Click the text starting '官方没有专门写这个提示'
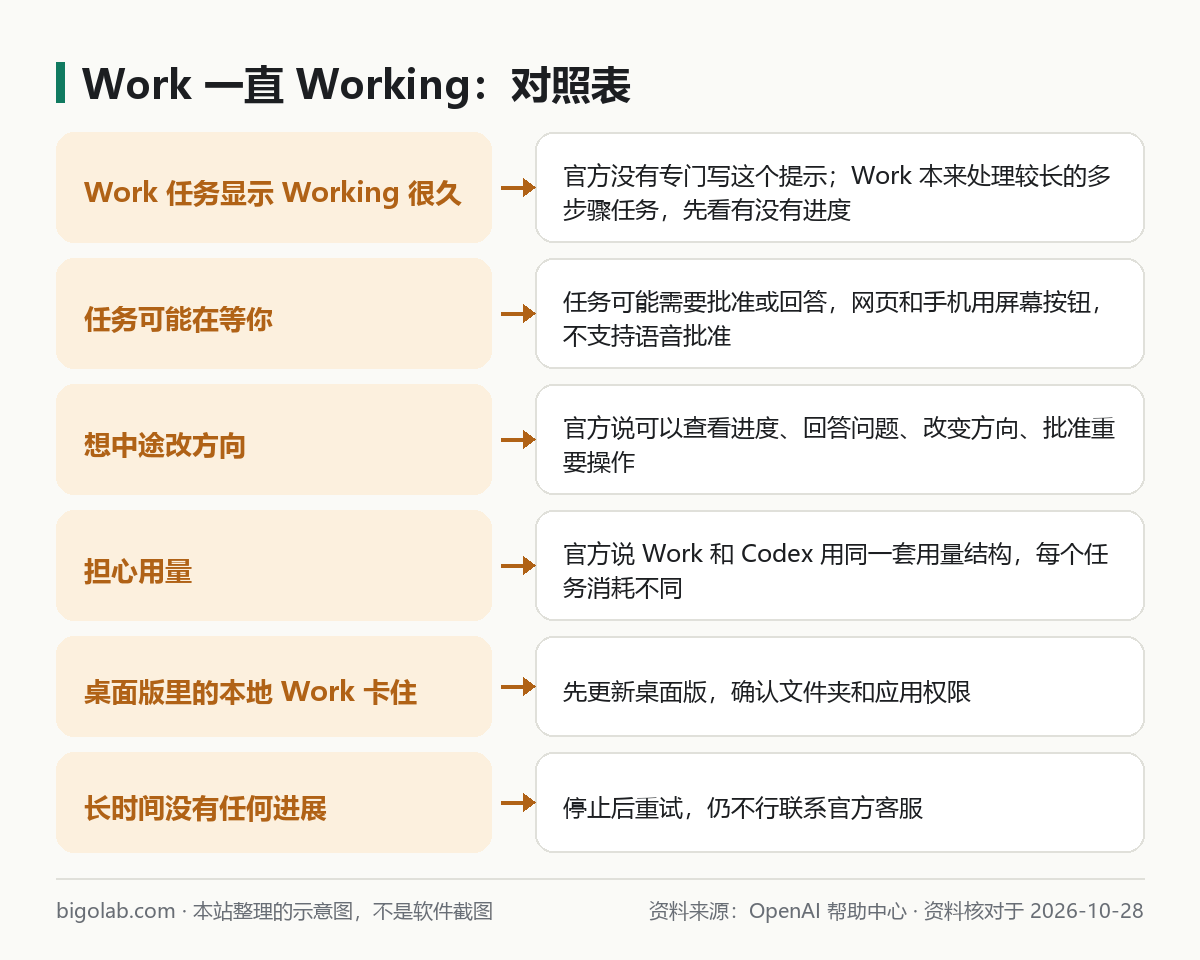 [837, 193]
